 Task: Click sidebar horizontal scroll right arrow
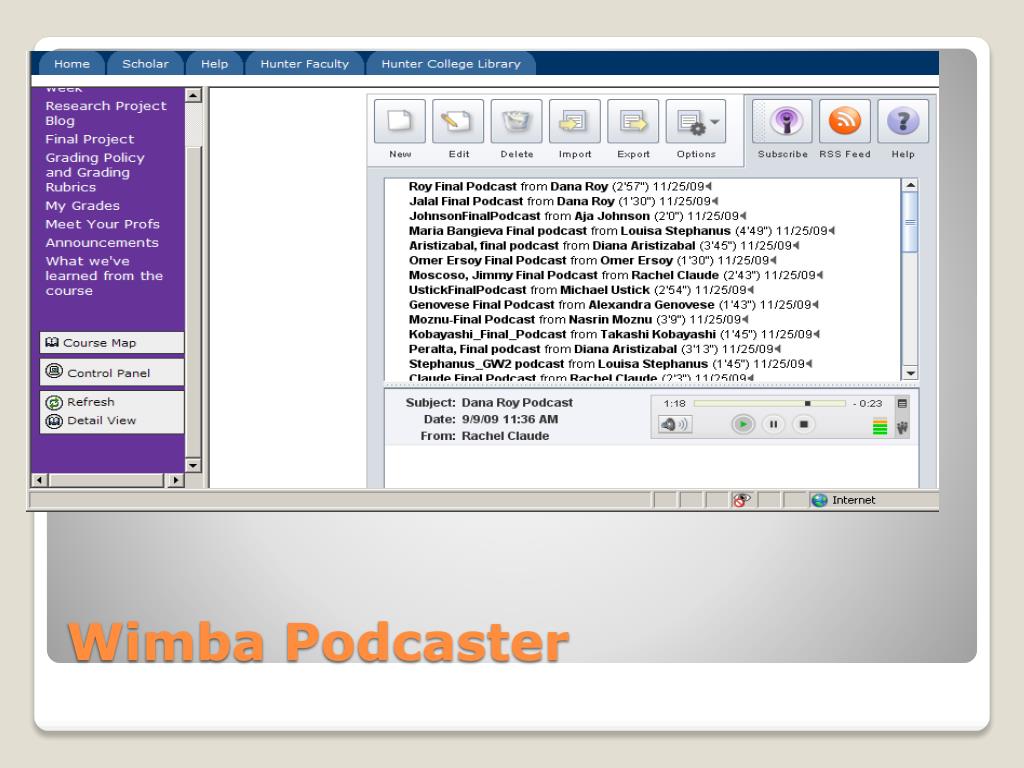tap(175, 480)
